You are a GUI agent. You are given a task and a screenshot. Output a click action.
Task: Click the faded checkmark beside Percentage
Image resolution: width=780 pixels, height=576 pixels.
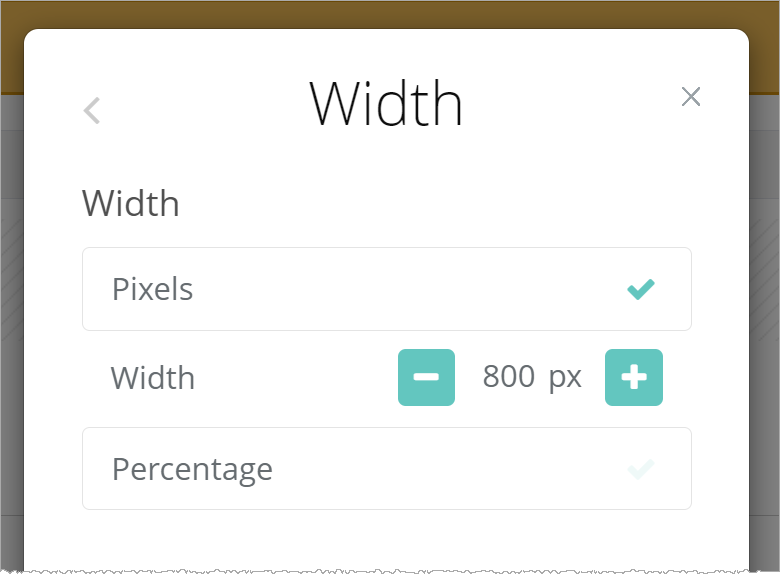click(640, 468)
